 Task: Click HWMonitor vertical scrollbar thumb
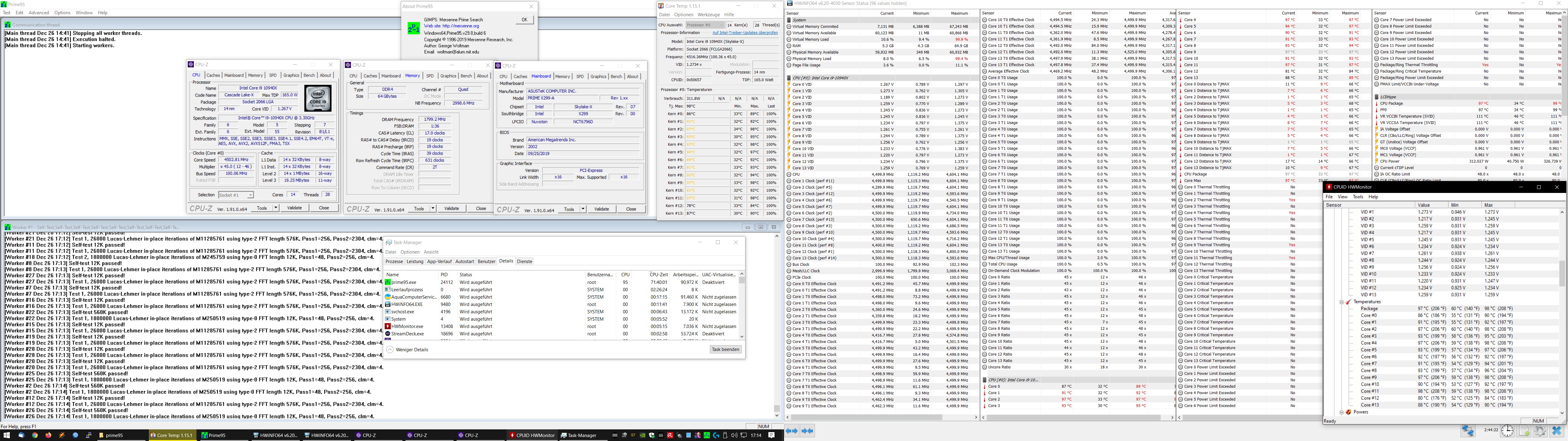pyautogui.click(x=1561, y=273)
